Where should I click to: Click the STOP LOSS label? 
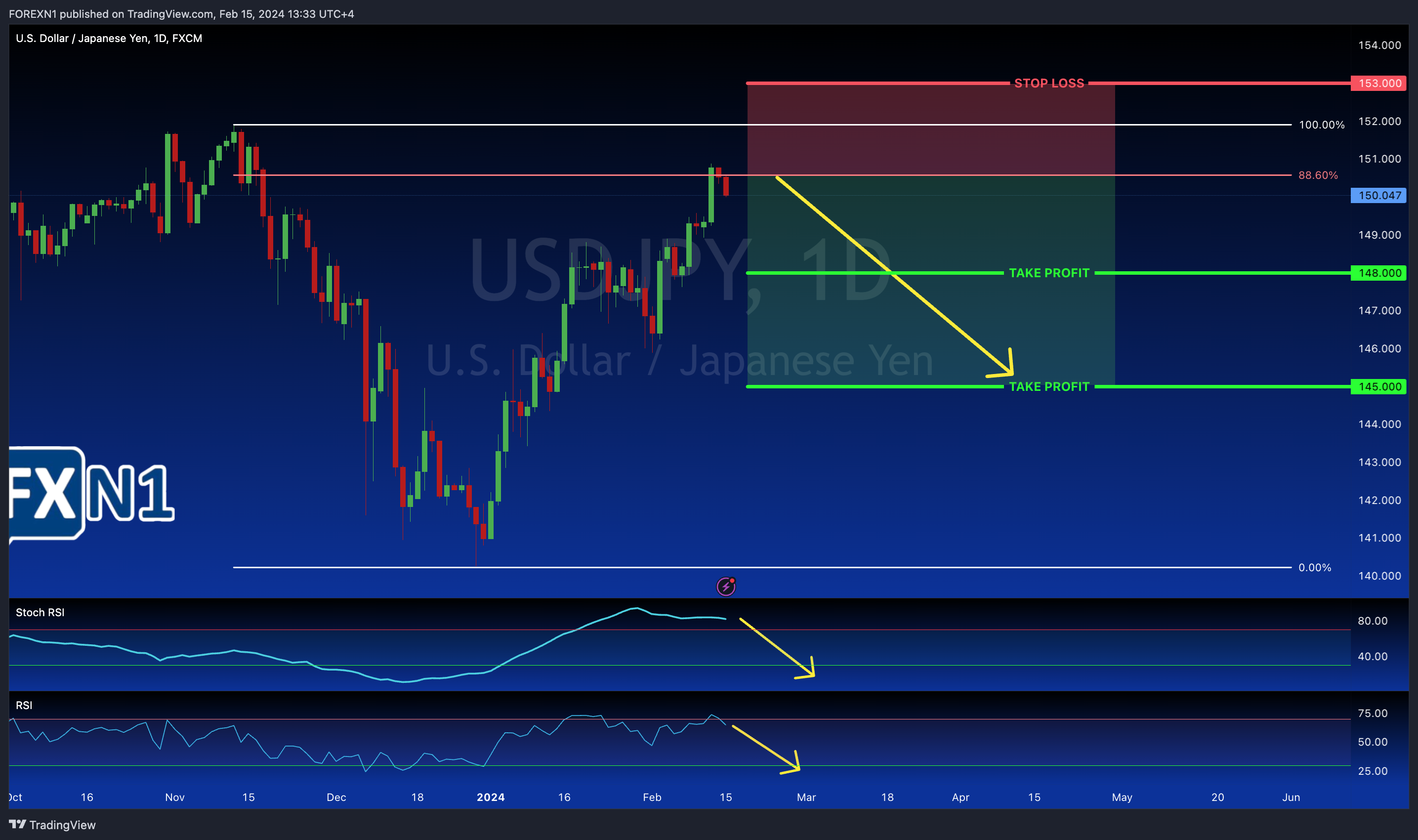click(x=1049, y=83)
